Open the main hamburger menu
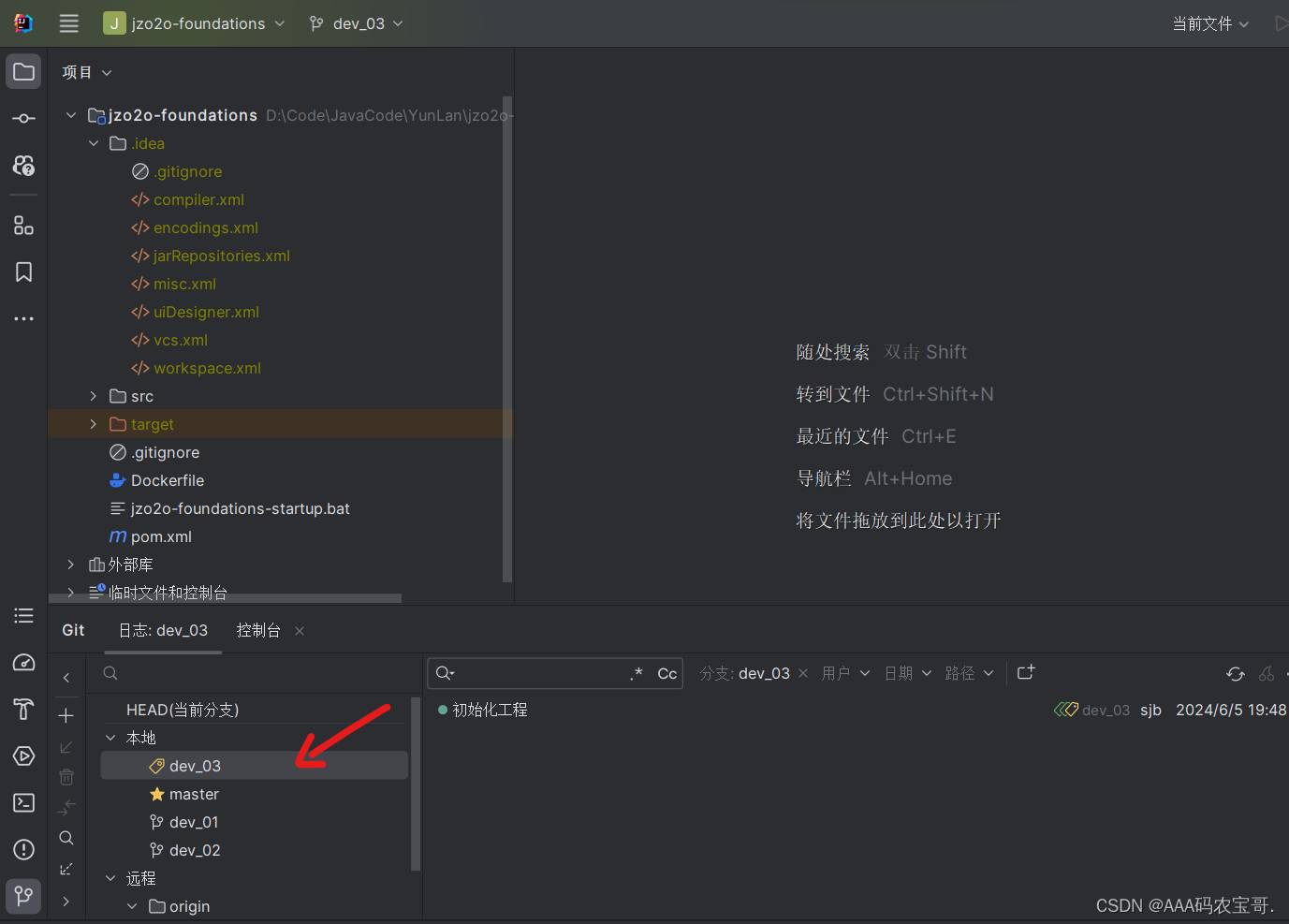Image resolution: width=1289 pixels, height=924 pixels. pos(69,23)
